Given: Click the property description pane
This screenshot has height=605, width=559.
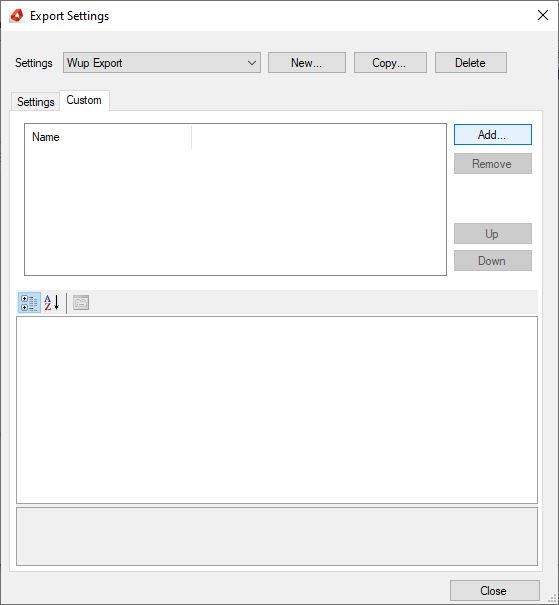Looking at the screenshot, I should [277, 536].
